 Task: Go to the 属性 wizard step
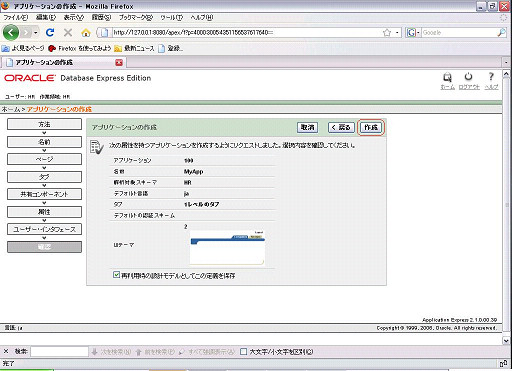click(44, 212)
